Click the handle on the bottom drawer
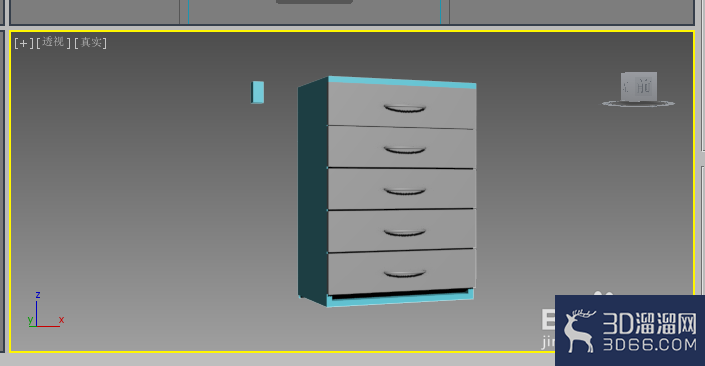Viewport: 705px width, 366px height. pos(405,274)
